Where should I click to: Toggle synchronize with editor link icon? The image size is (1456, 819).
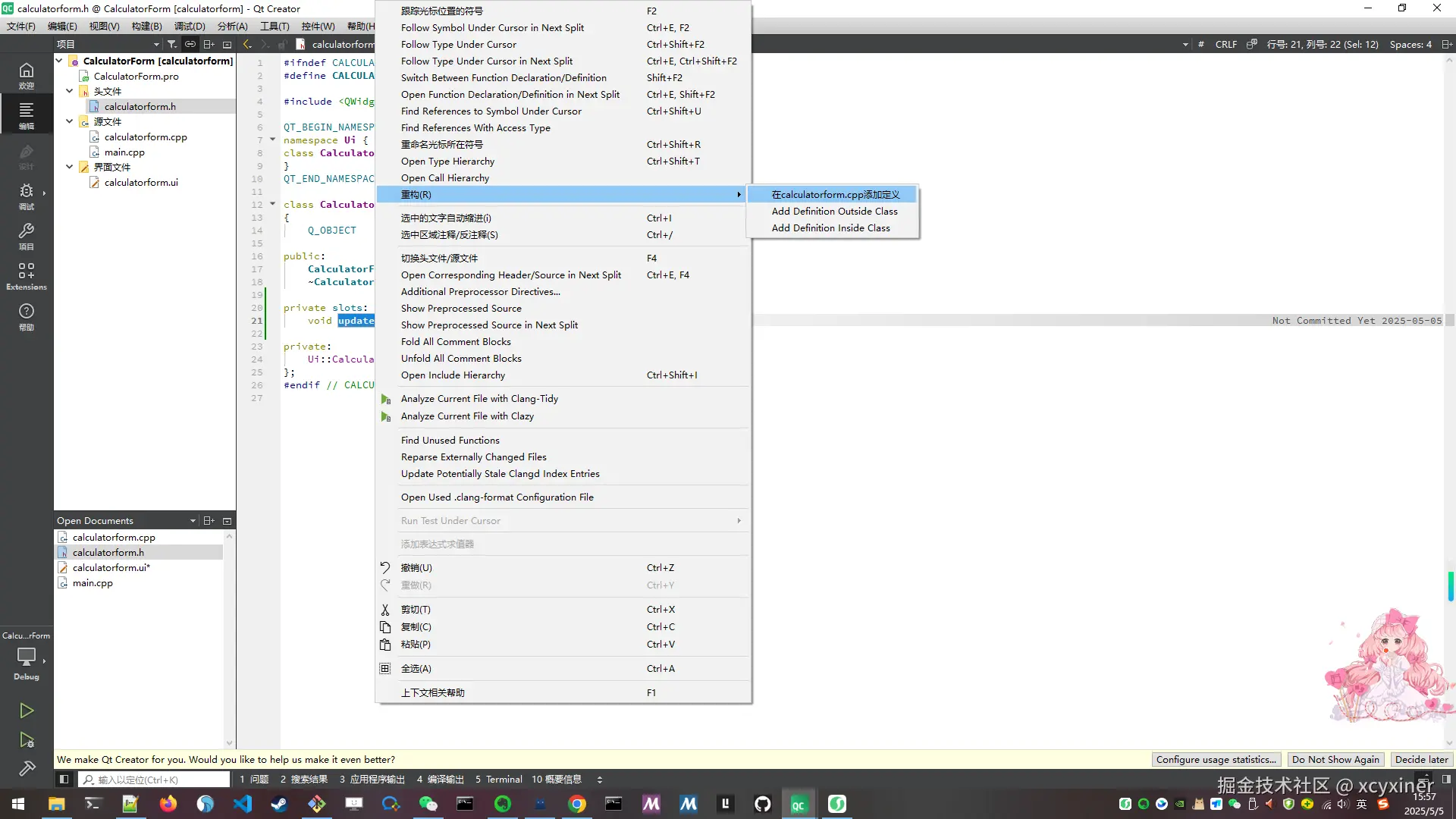(190, 44)
